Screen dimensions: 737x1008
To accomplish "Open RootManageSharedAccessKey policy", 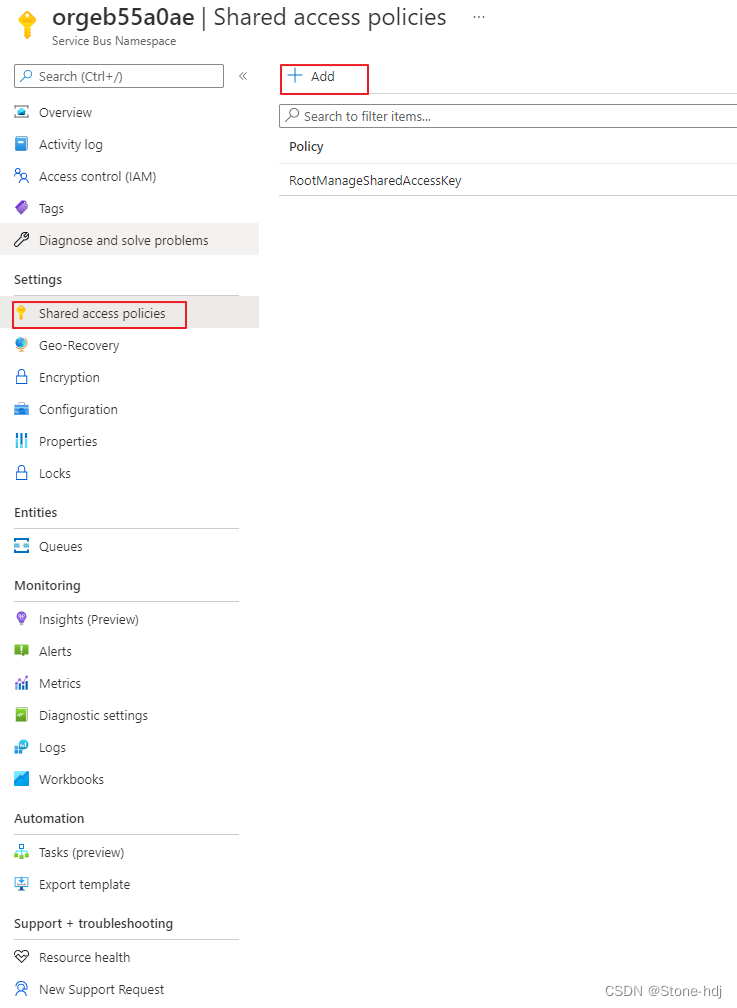I will [375, 181].
